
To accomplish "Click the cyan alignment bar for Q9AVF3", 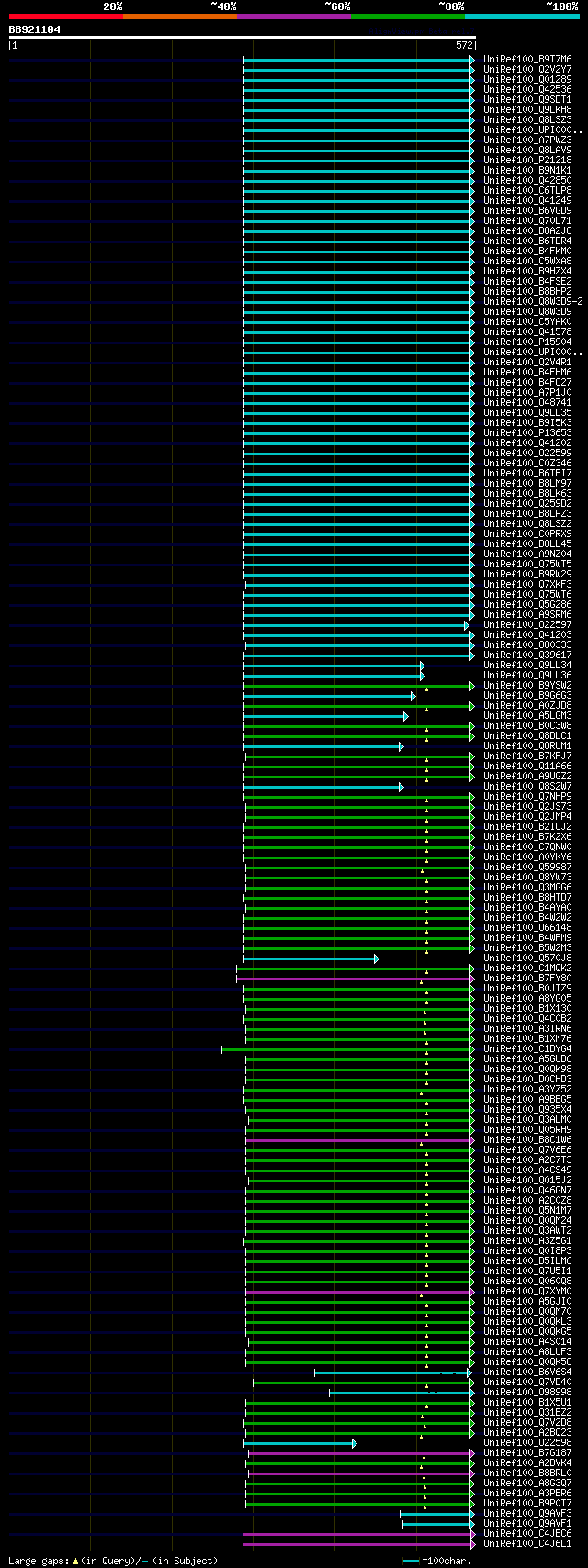I will coord(437,1514).
